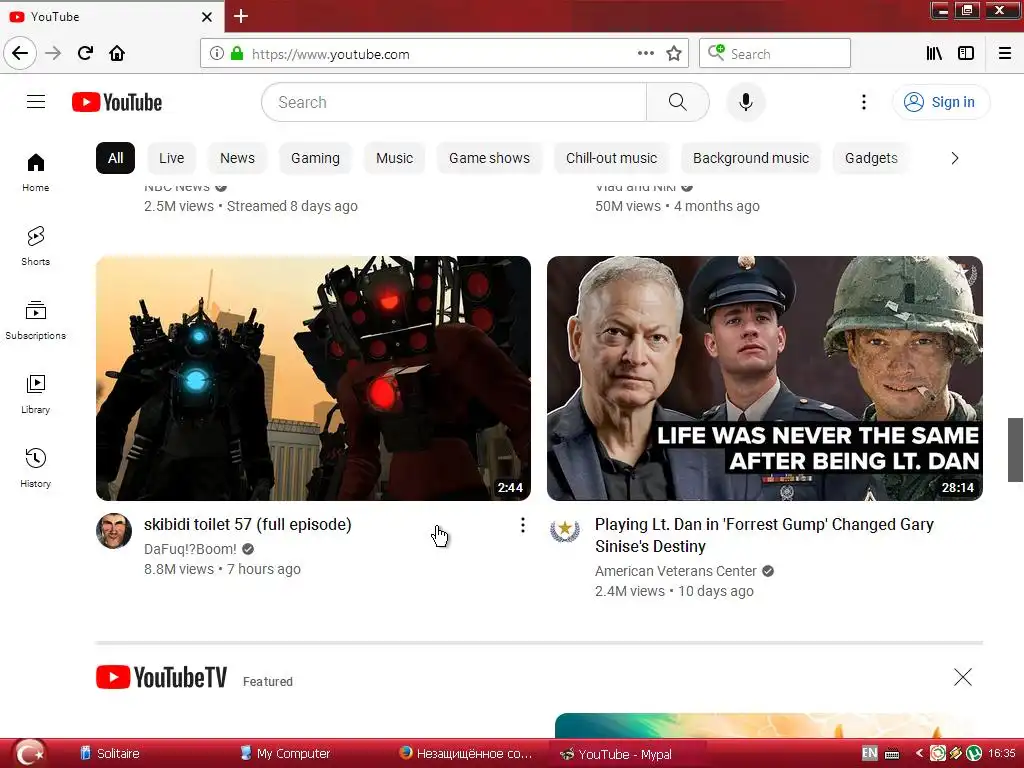The height and width of the screenshot is (768, 1024).
Task: Open YouTube settings three-dot menu
Action: click(863, 102)
